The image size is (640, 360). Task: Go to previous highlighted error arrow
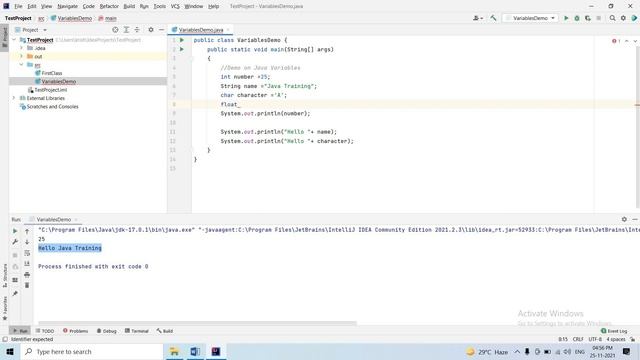click(627, 41)
